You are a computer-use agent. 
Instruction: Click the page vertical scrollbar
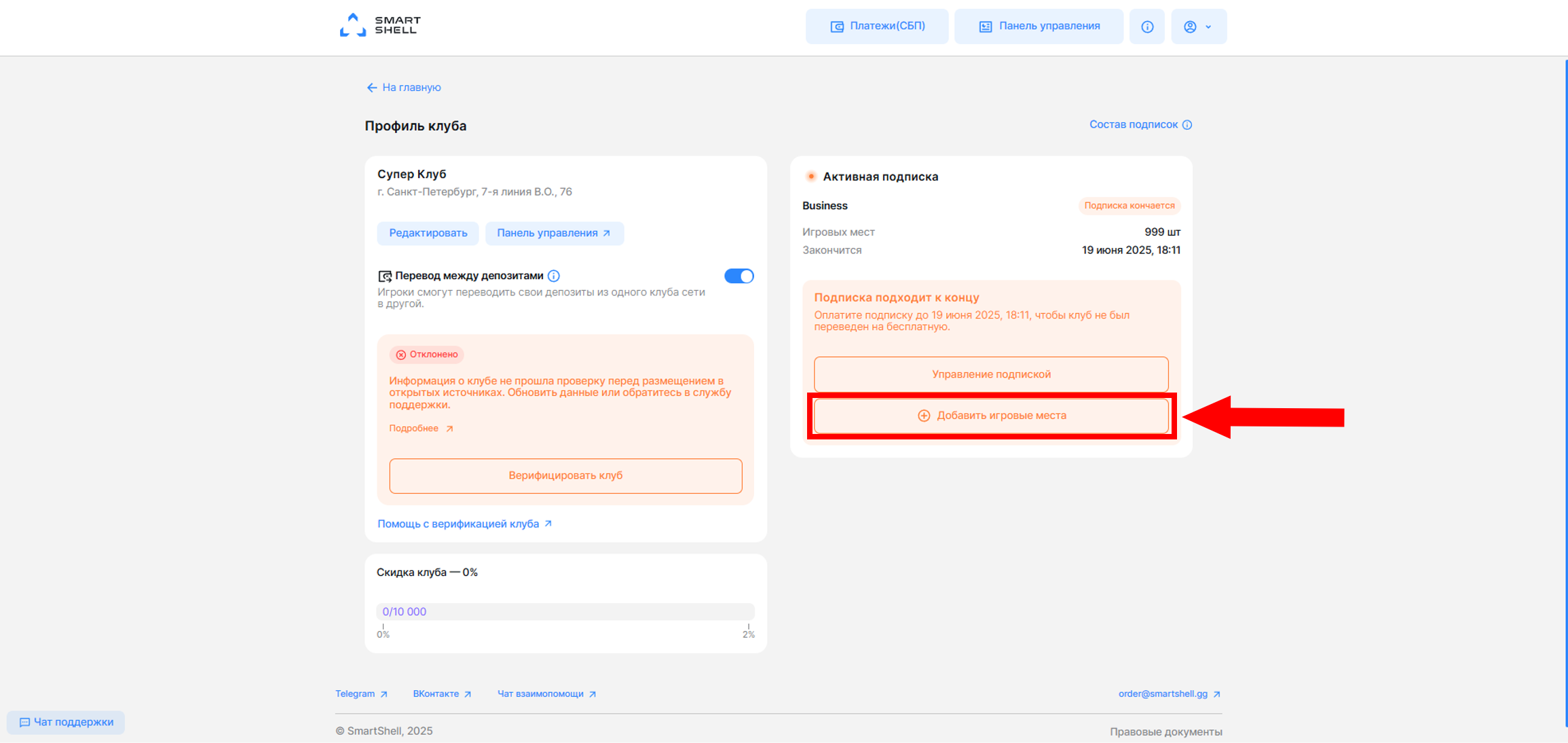click(1565, 394)
